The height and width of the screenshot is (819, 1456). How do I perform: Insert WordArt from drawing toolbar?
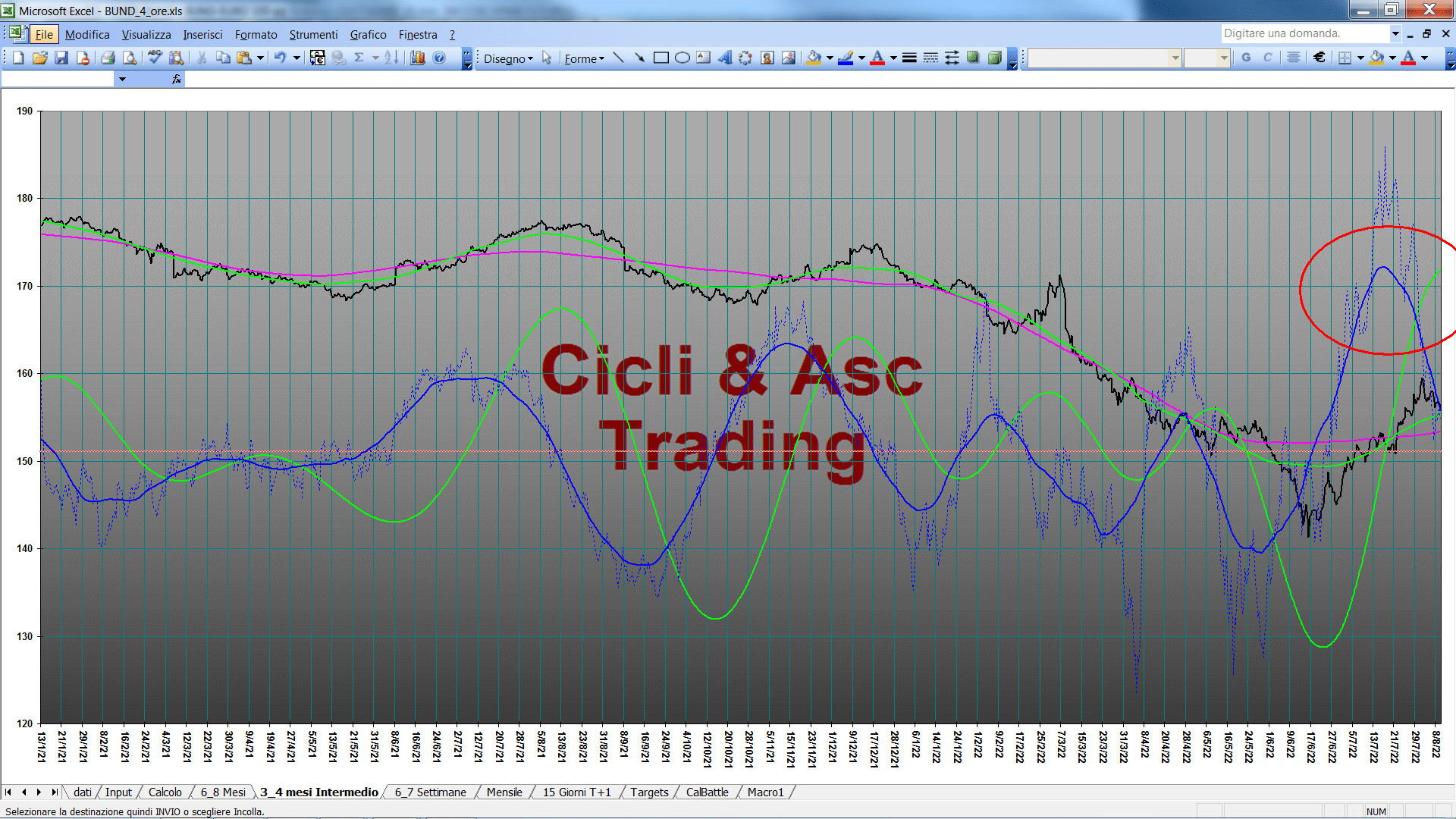tap(724, 58)
